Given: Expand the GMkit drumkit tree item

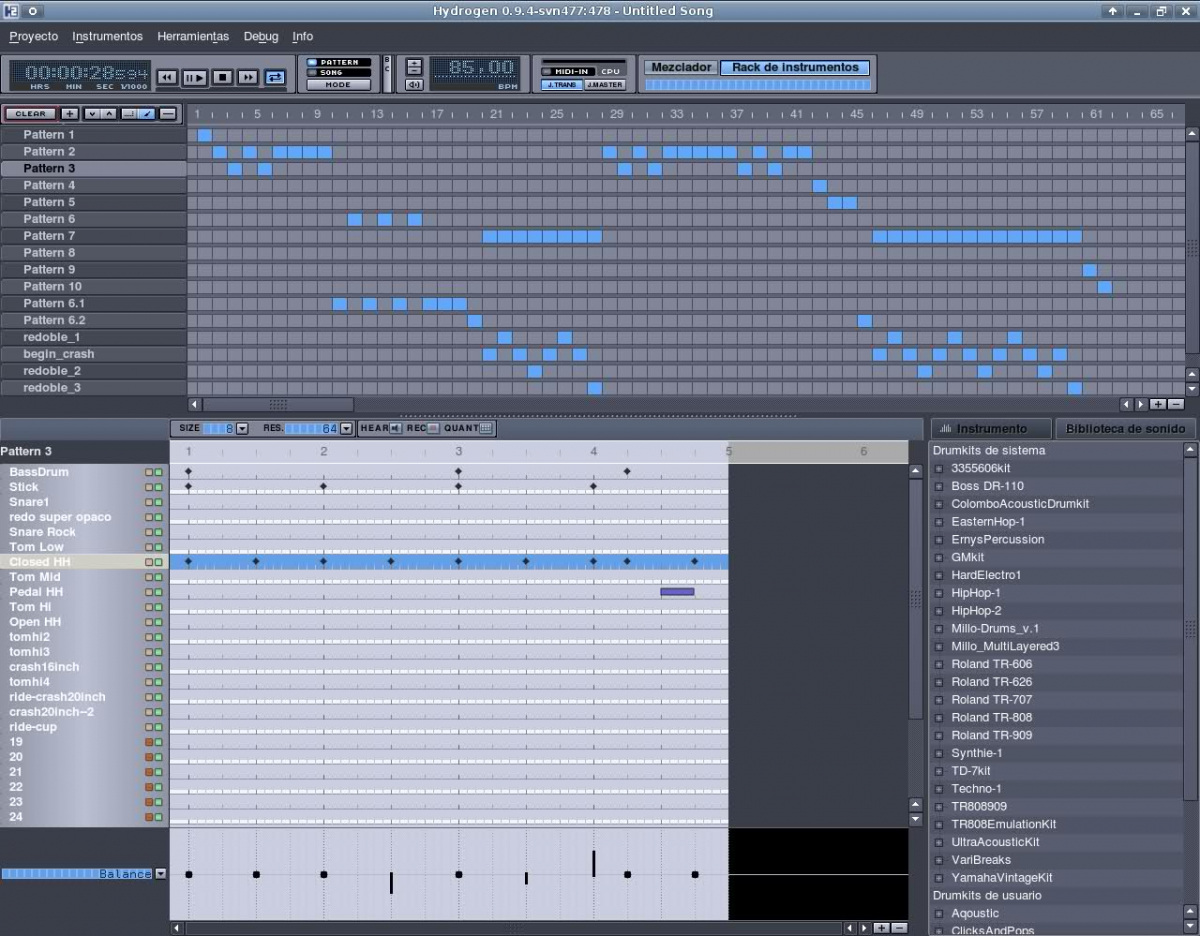Looking at the screenshot, I should click(x=939, y=557).
